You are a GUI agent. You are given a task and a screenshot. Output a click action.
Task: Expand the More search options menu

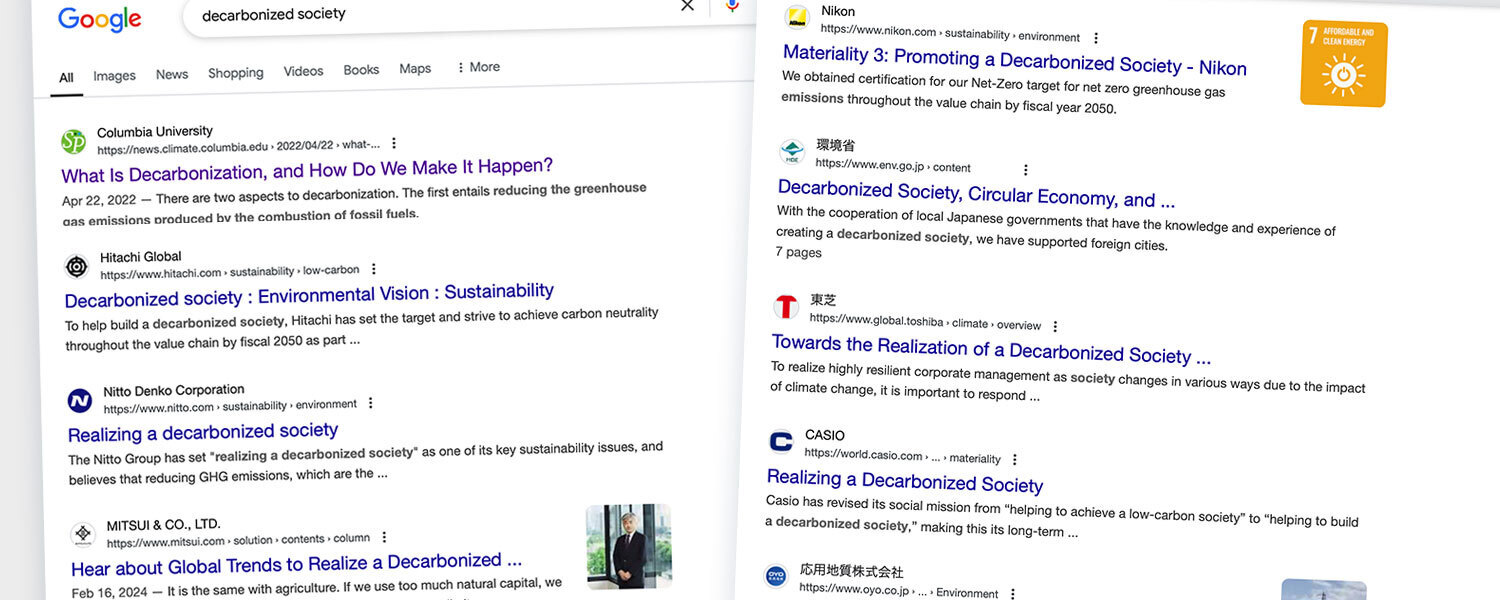click(478, 67)
